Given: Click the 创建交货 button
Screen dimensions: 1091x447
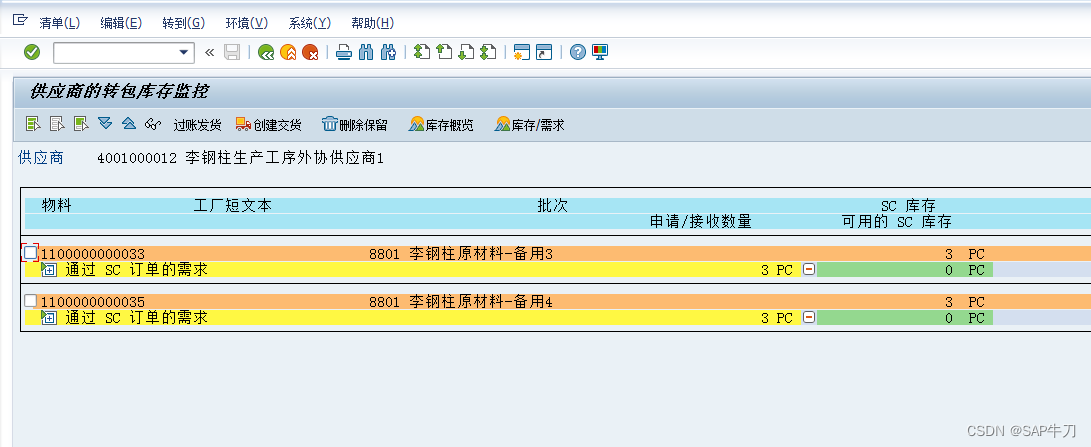Looking at the screenshot, I should point(269,125).
